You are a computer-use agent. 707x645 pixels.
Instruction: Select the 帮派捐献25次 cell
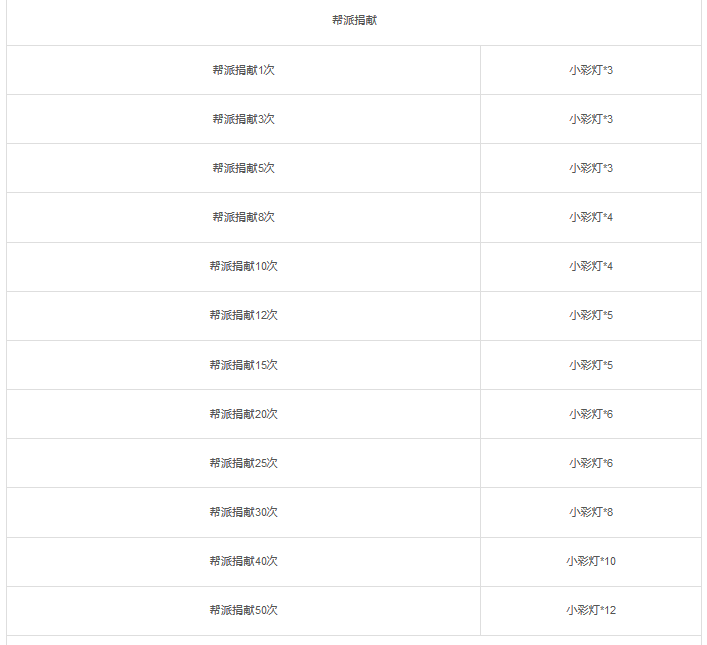pyautogui.click(x=243, y=463)
